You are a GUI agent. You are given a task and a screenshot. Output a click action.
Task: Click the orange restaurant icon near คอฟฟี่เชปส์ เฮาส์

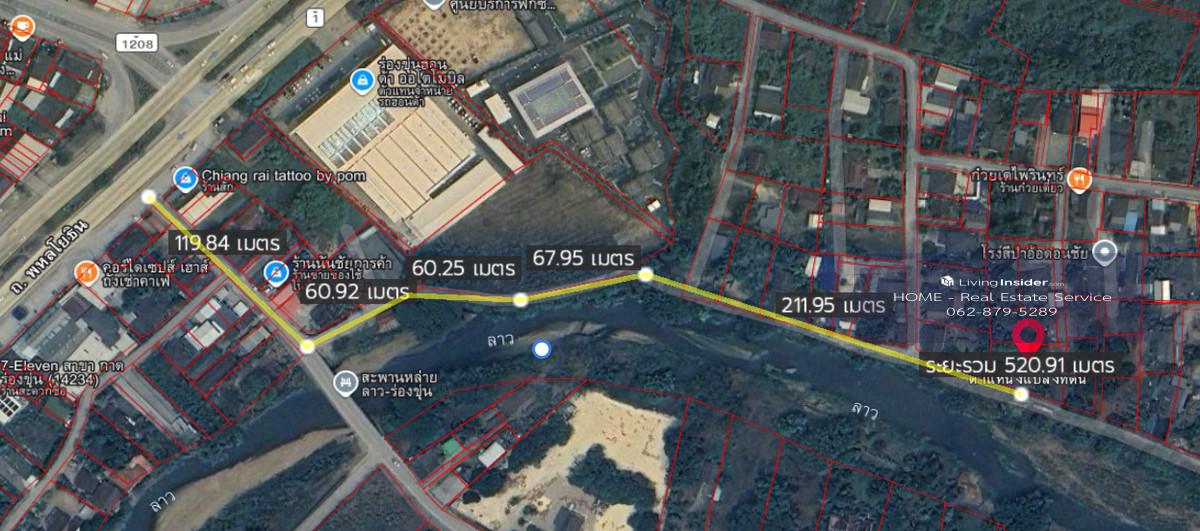click(x=86, y=271)
